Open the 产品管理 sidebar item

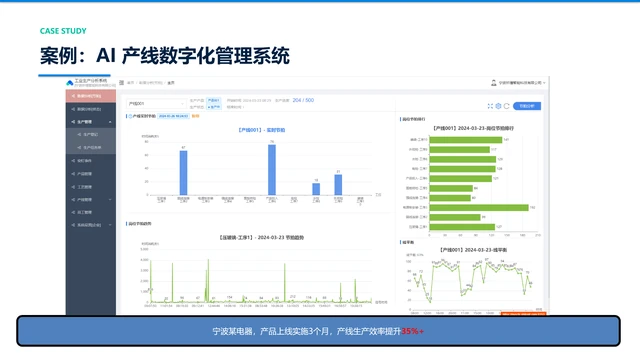91,174
